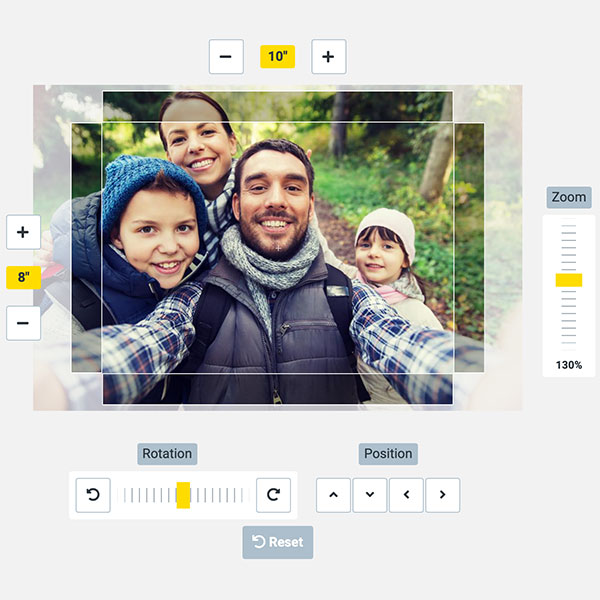Click the Position label
Image resolution: width=600 pixels, height=600 pixels.
(388, 454)
